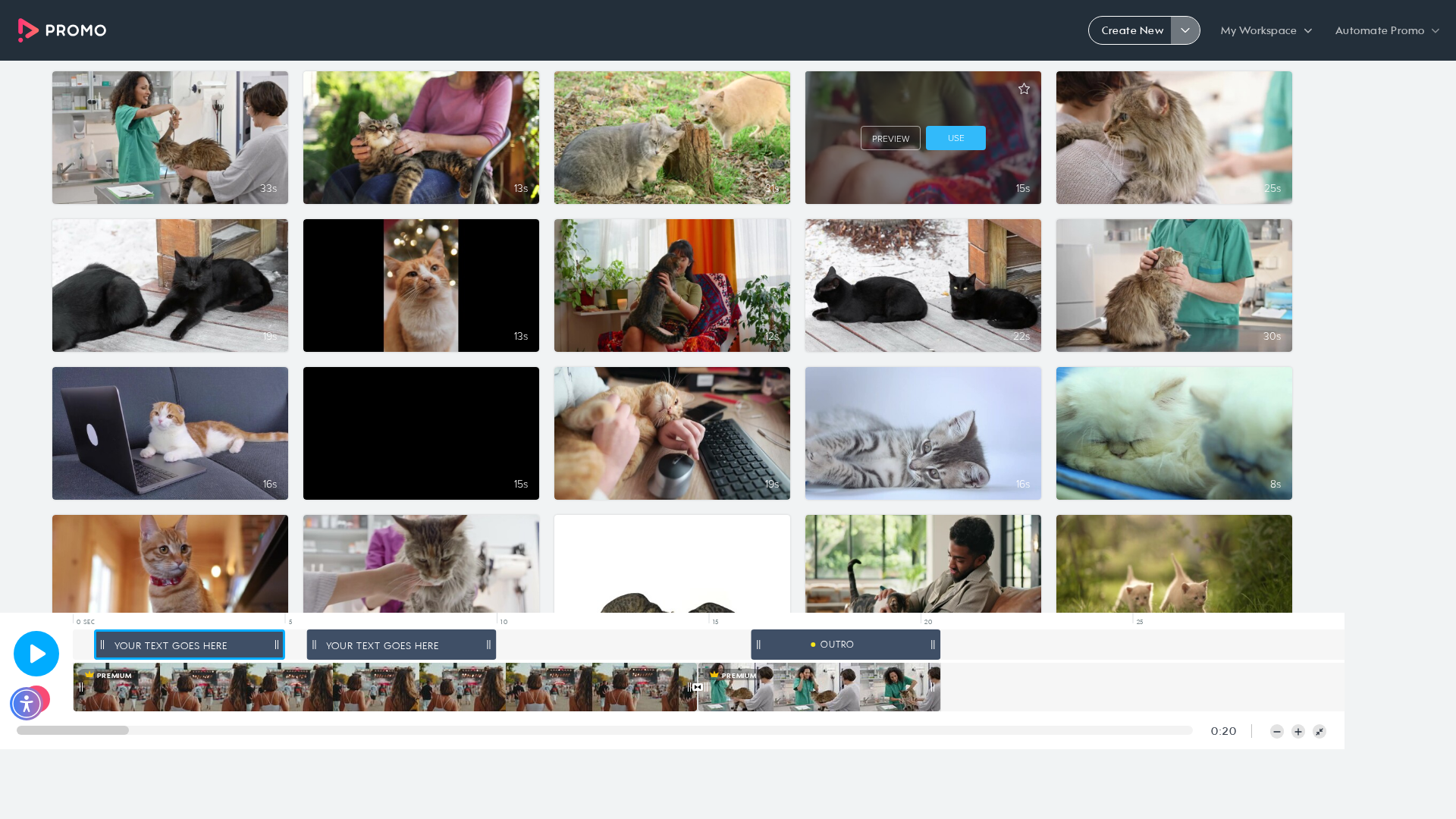Use the hovered 15s clip
This screenshot has width=1456, height=819.
tap(955, 138)
